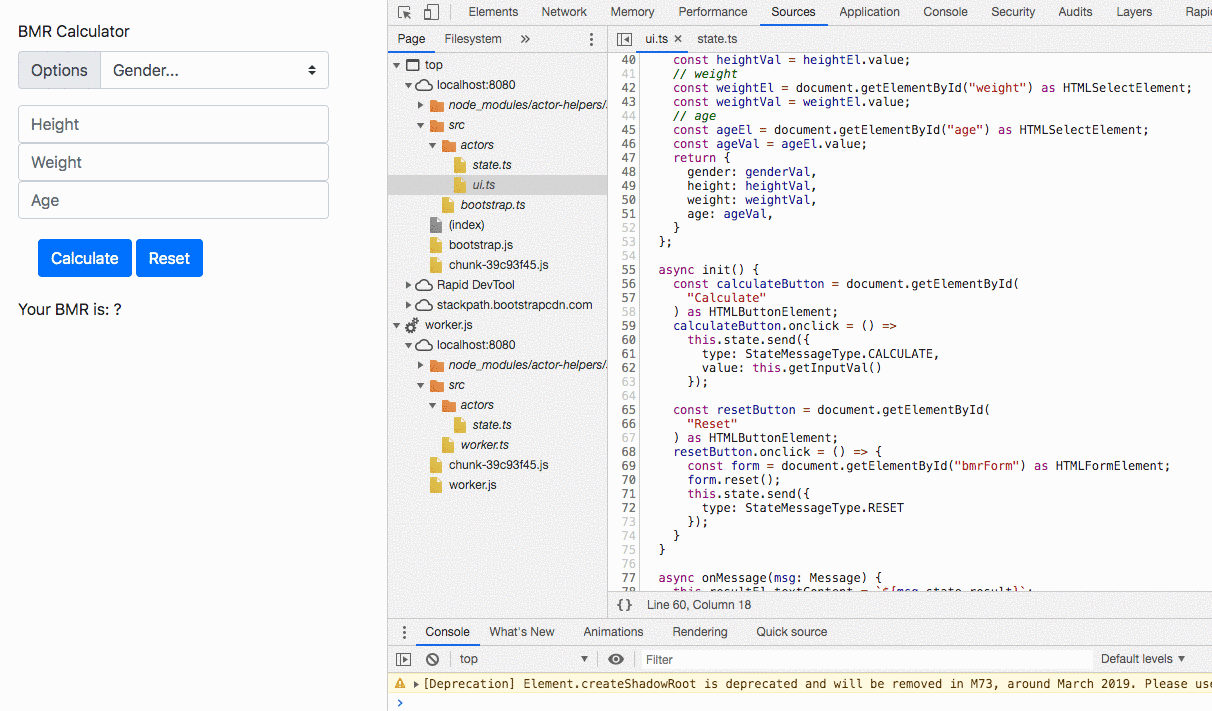
Task: Focus the Height input field
Action: pyautogui.click(x=173, y=124)
